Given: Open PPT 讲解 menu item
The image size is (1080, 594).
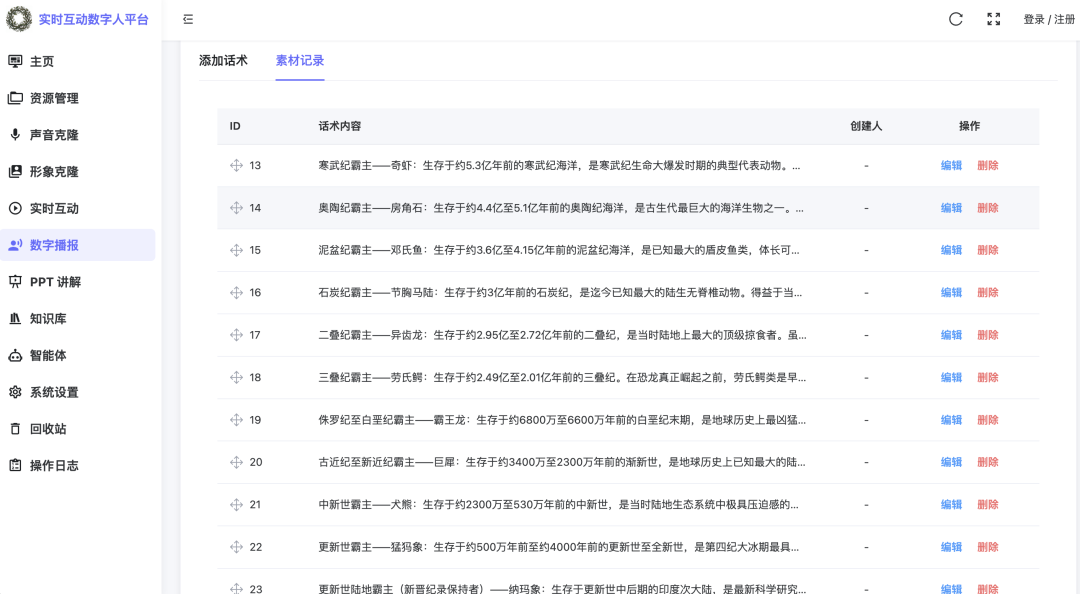Looking at the screenshot, I should pyautogui.click(x=78, y=281).
